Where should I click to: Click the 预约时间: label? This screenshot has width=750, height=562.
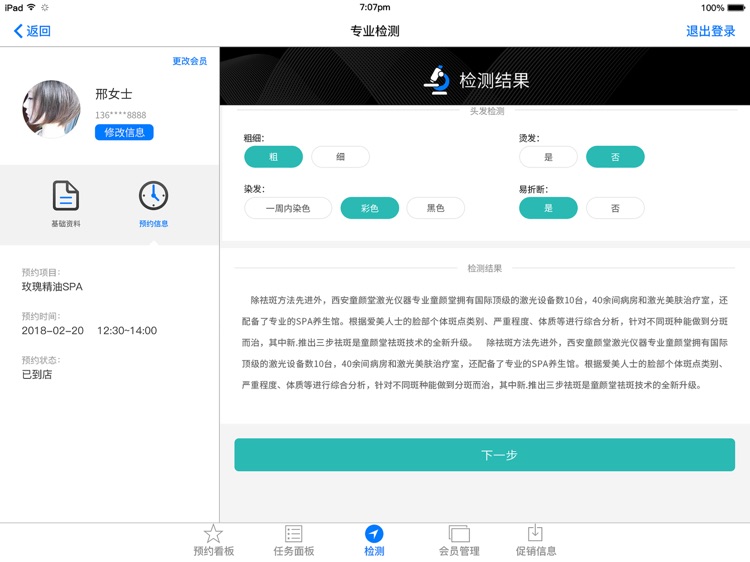coord(41,316)
